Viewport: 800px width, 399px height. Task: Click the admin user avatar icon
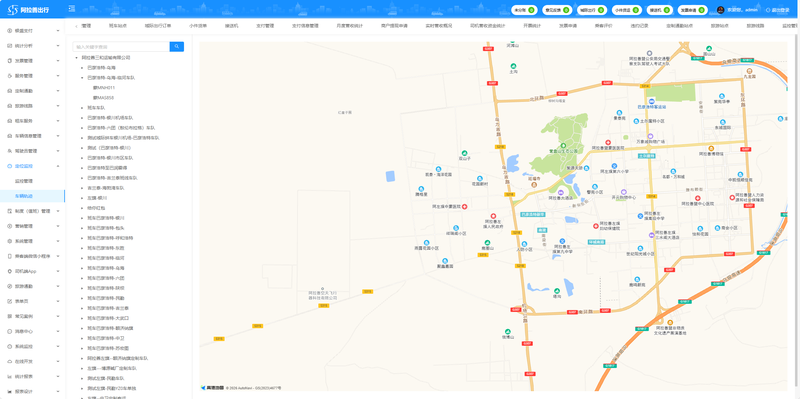point(720,10)
